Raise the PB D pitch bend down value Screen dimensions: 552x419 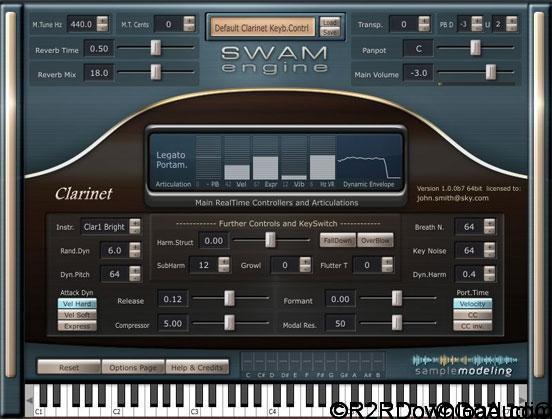coord(477,20)
